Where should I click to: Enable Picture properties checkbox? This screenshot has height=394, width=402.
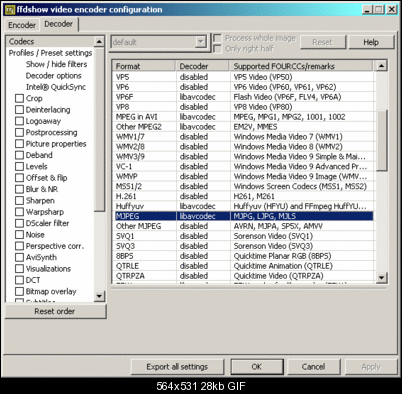click(x=20, y=144)
